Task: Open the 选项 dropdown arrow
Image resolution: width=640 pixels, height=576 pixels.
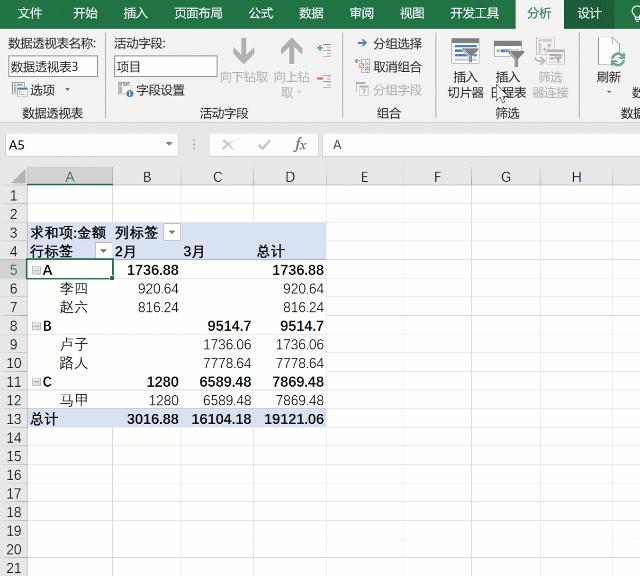Action: coord(67,89)
